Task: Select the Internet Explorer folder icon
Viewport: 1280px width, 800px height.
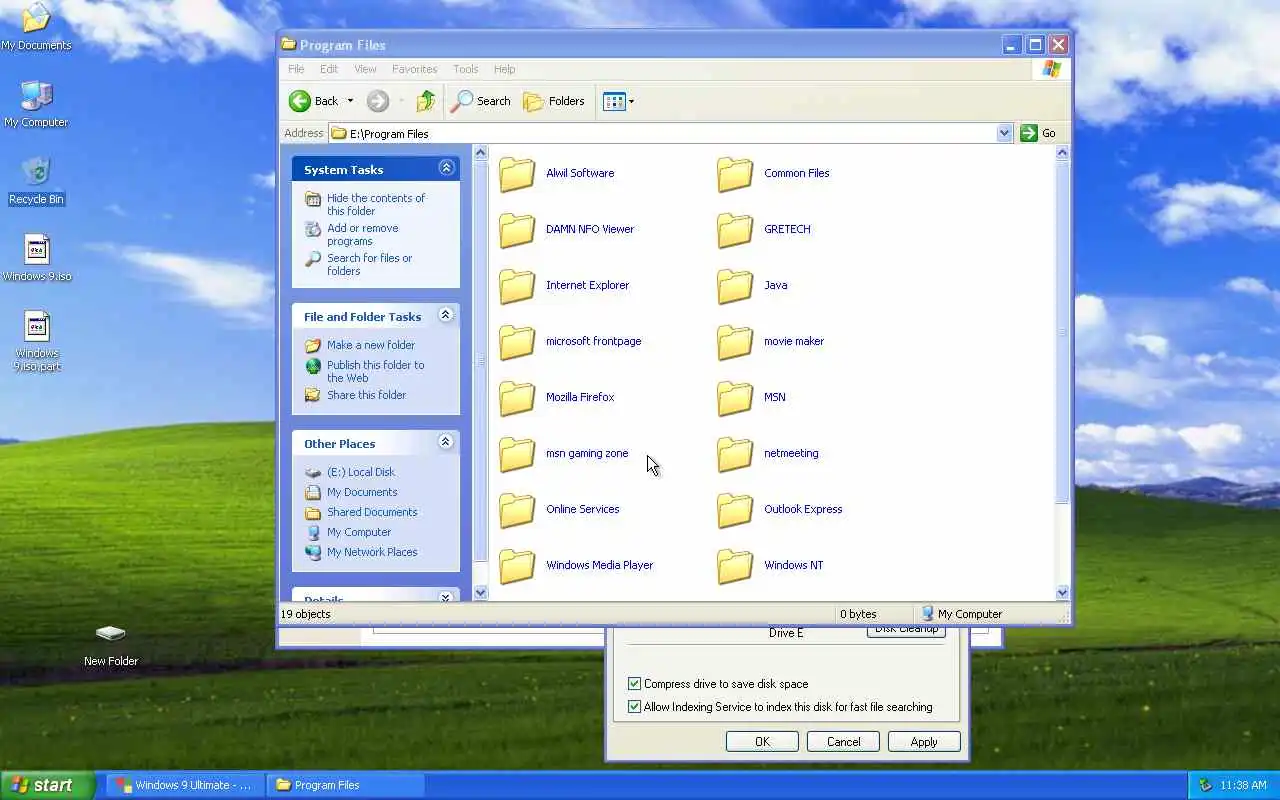Action: (517, 286)
